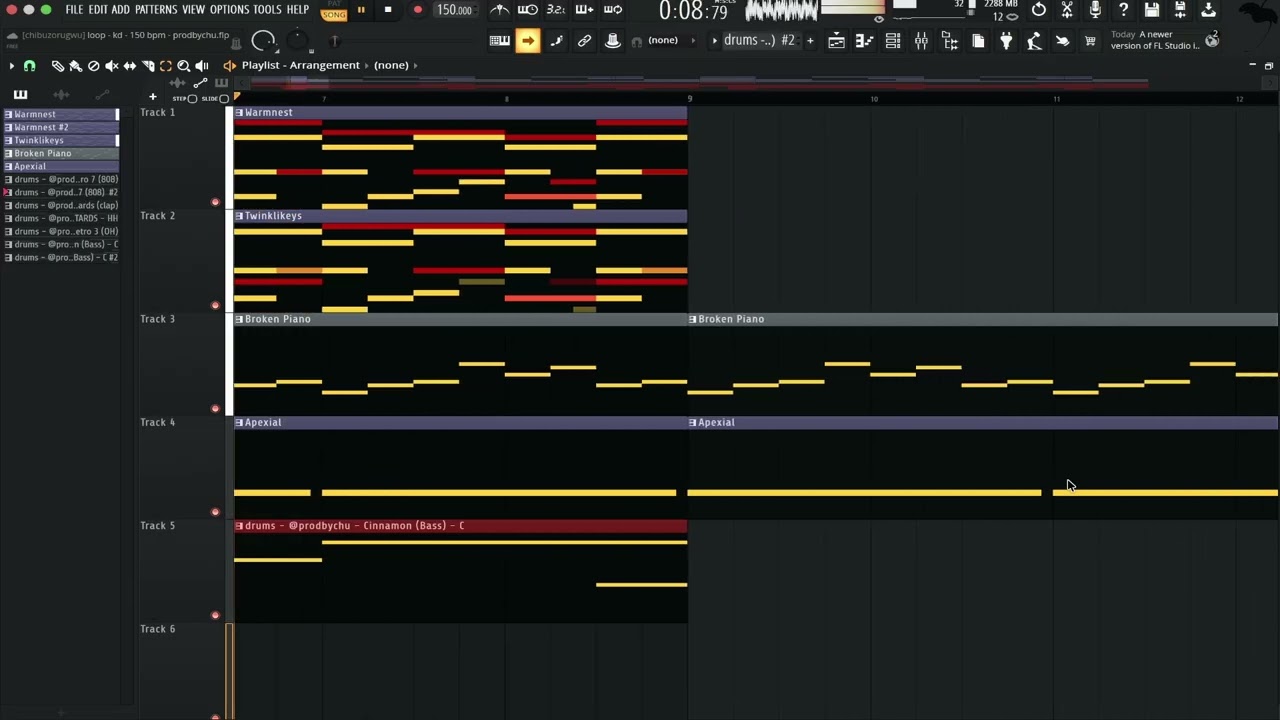This screenshot has height=720, width=1280.
Task: Open the PATTERNS menu
Action: tap(156, 10)
